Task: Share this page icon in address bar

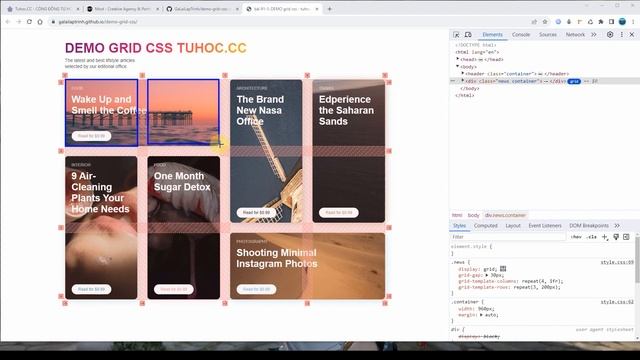Action: 534,22
